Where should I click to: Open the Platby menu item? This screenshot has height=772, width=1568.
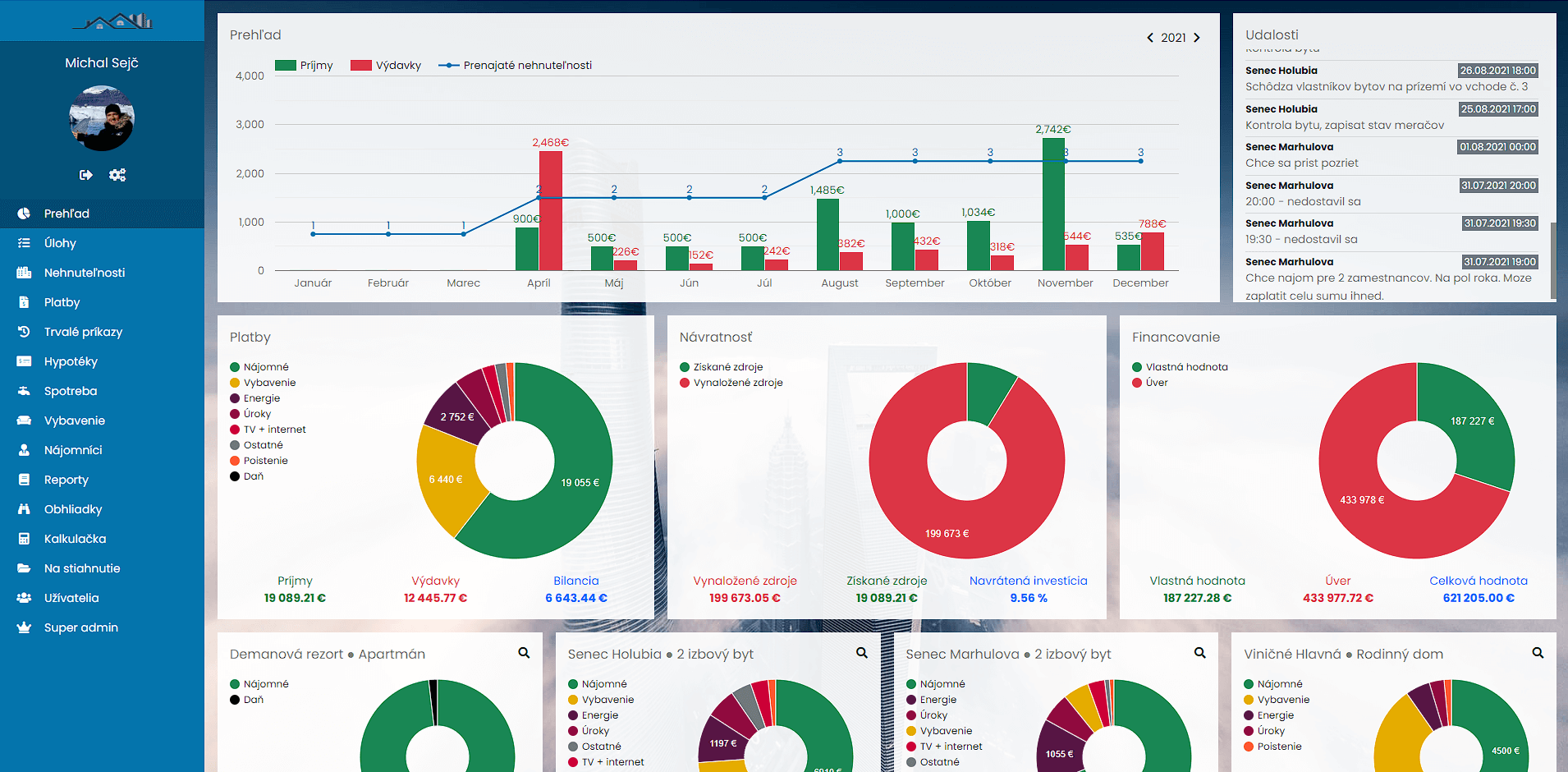coord(102,302)
